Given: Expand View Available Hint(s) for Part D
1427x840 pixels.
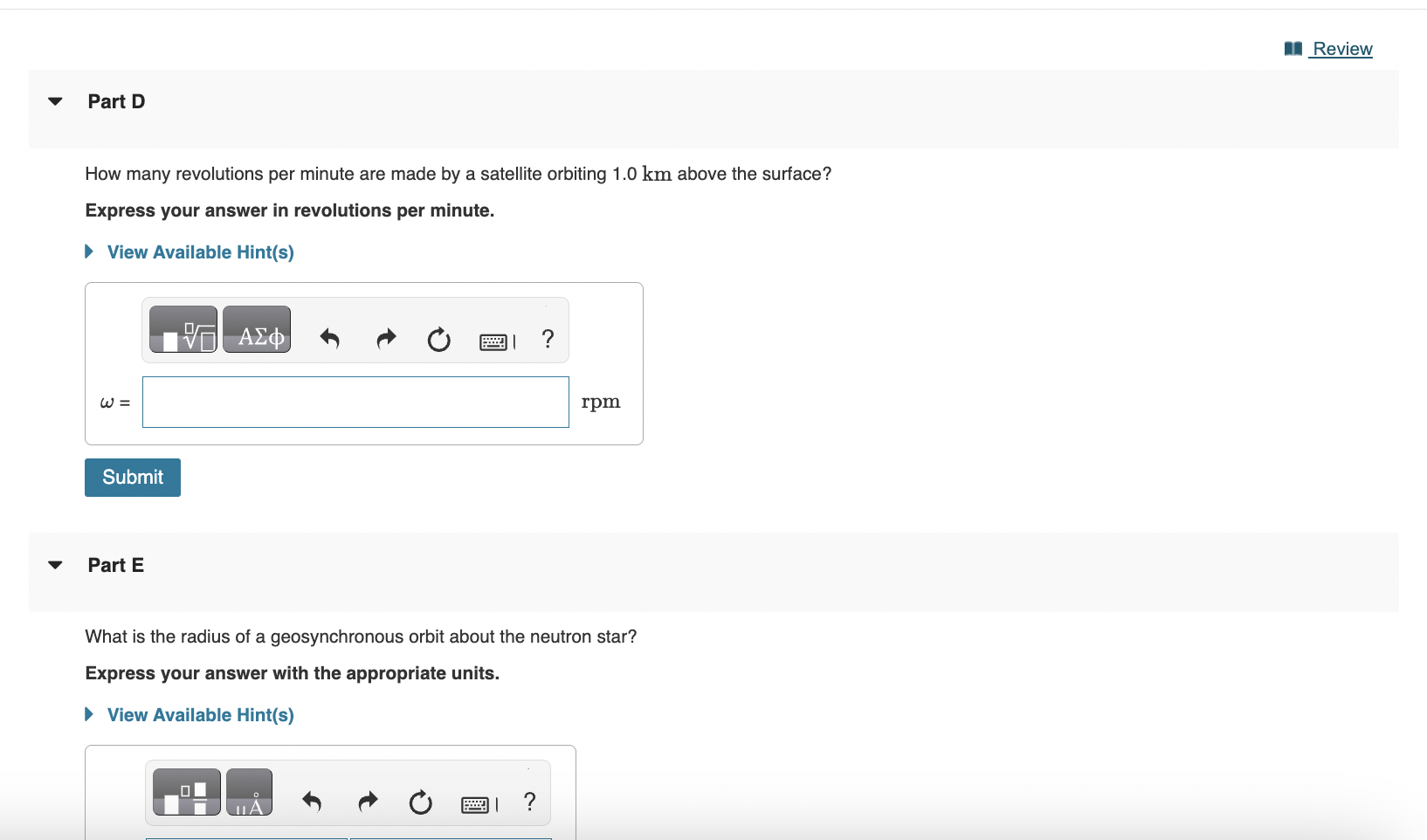Looking at the screenshot, I should [x=190, y=252].
